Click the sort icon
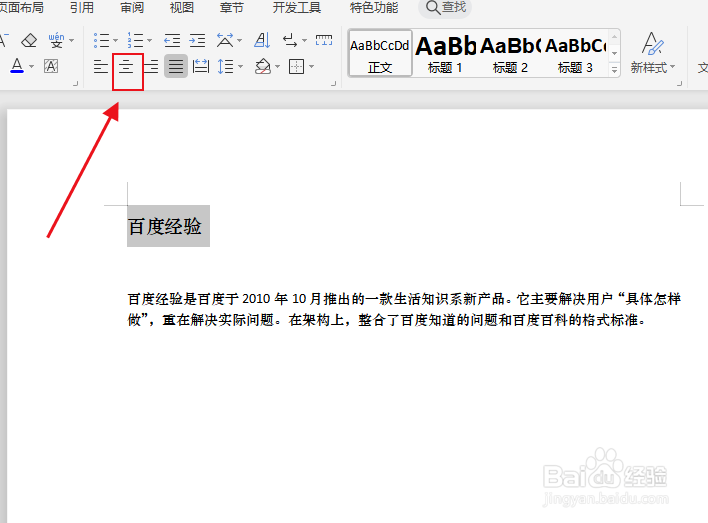Viewport: 708px width, 523px height. 262,40
